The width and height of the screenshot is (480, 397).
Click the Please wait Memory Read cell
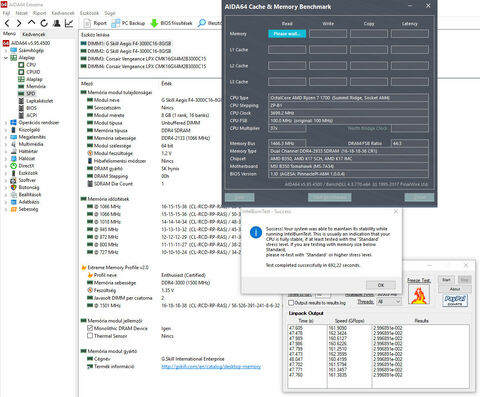(x=287, y=34)
